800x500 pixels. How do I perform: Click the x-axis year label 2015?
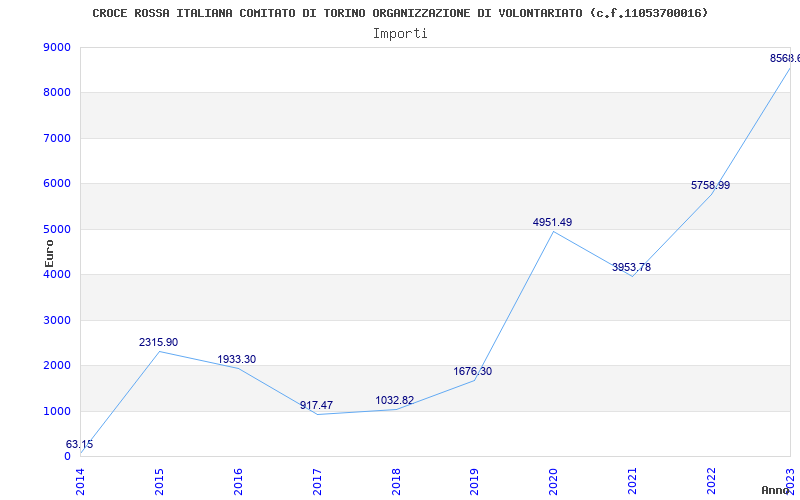pyautogui.click(x=159, y=482)
